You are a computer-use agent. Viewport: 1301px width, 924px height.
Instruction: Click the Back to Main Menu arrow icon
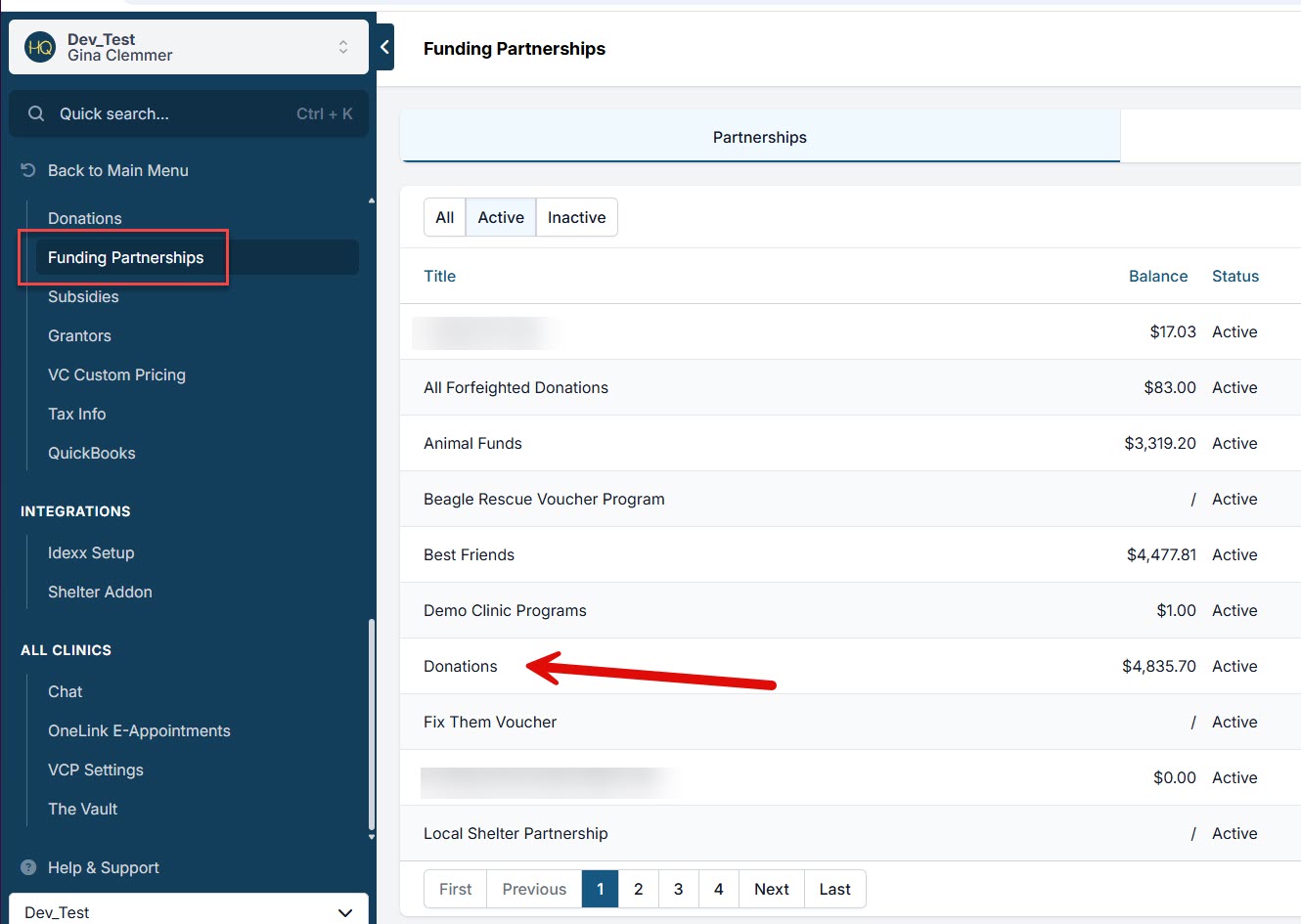[x=28, y=170]
